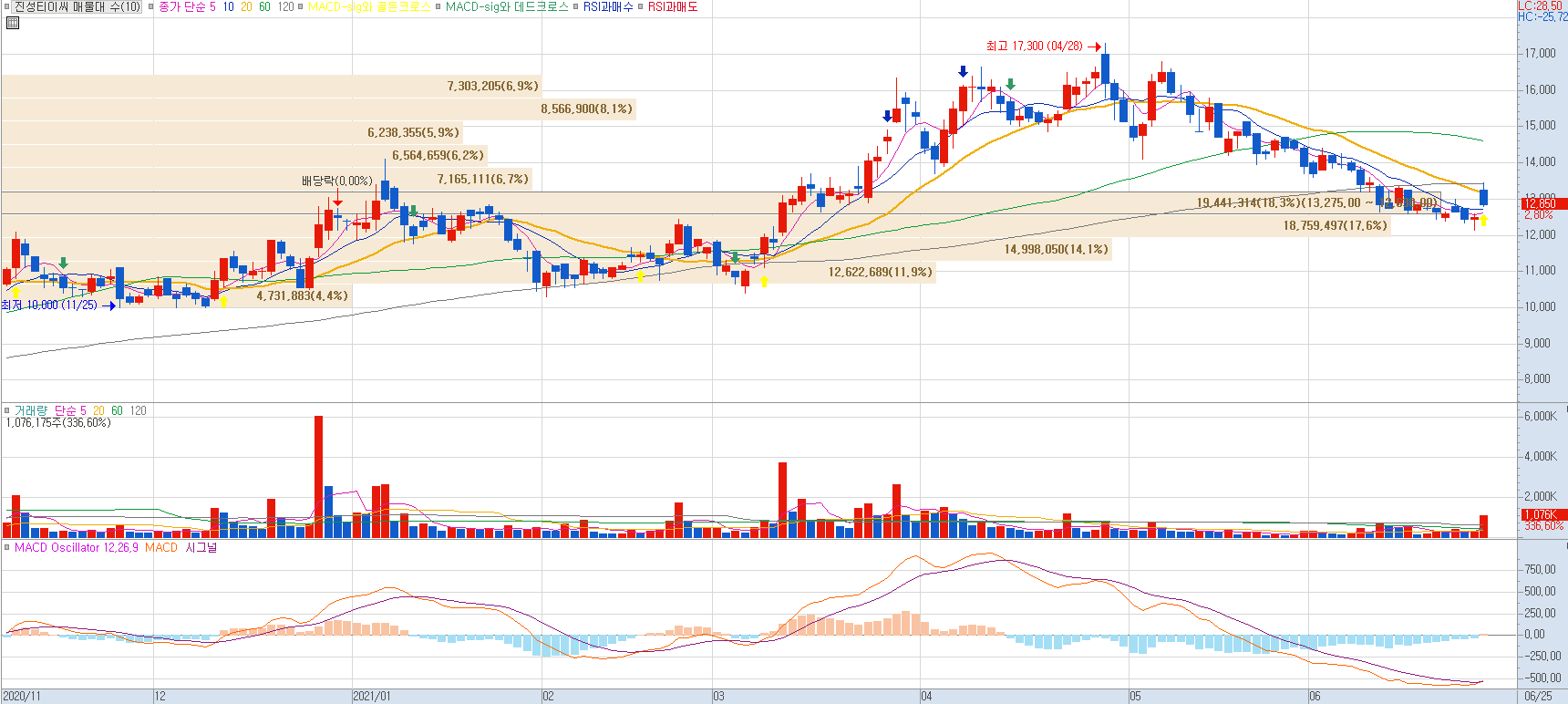Select the green 60 price moving average legend
The height and width of the screenshot is (704, 1568).
click(x=264, y=6)
